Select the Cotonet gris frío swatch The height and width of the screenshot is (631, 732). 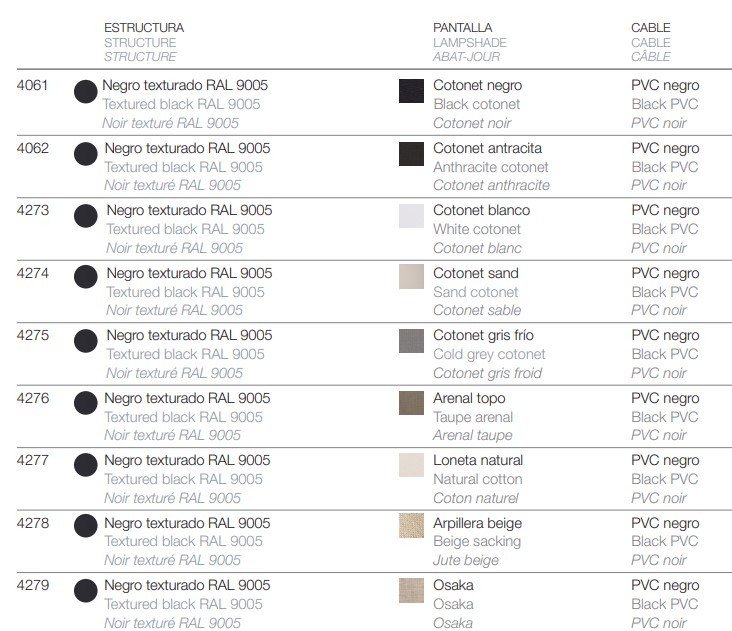click(411, 341)
